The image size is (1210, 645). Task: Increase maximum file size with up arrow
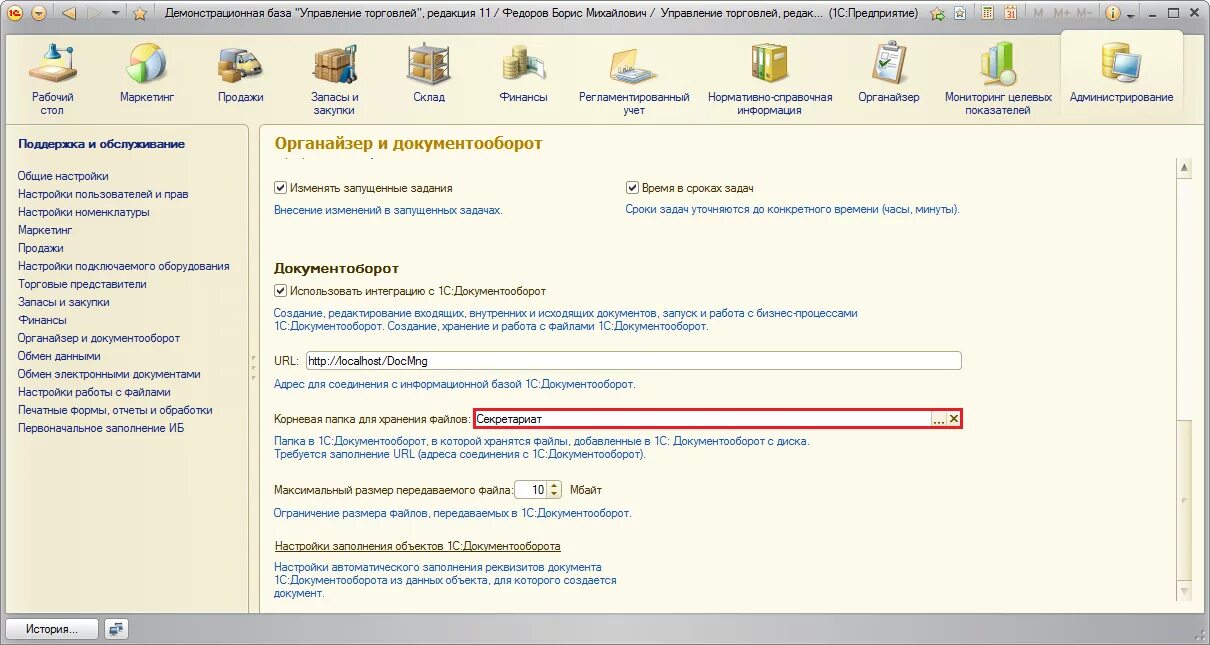(555, 485)
